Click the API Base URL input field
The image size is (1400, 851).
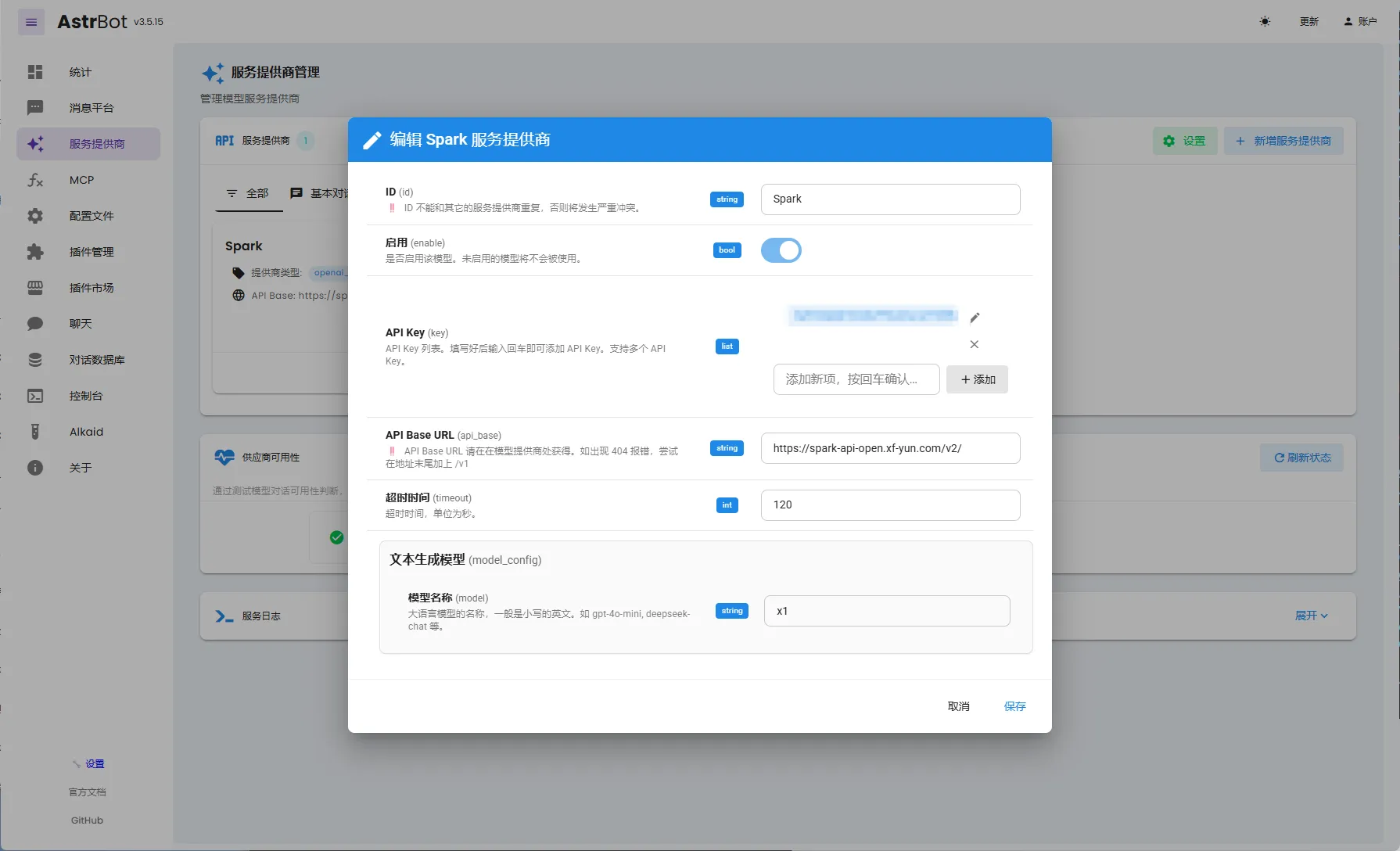coord(890,448)
